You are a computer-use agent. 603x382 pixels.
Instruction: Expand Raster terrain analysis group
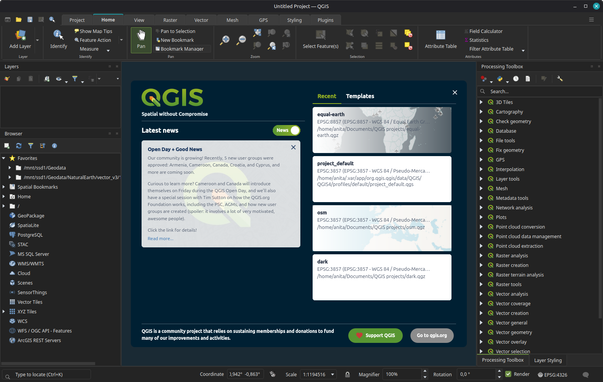coord(481,275)
